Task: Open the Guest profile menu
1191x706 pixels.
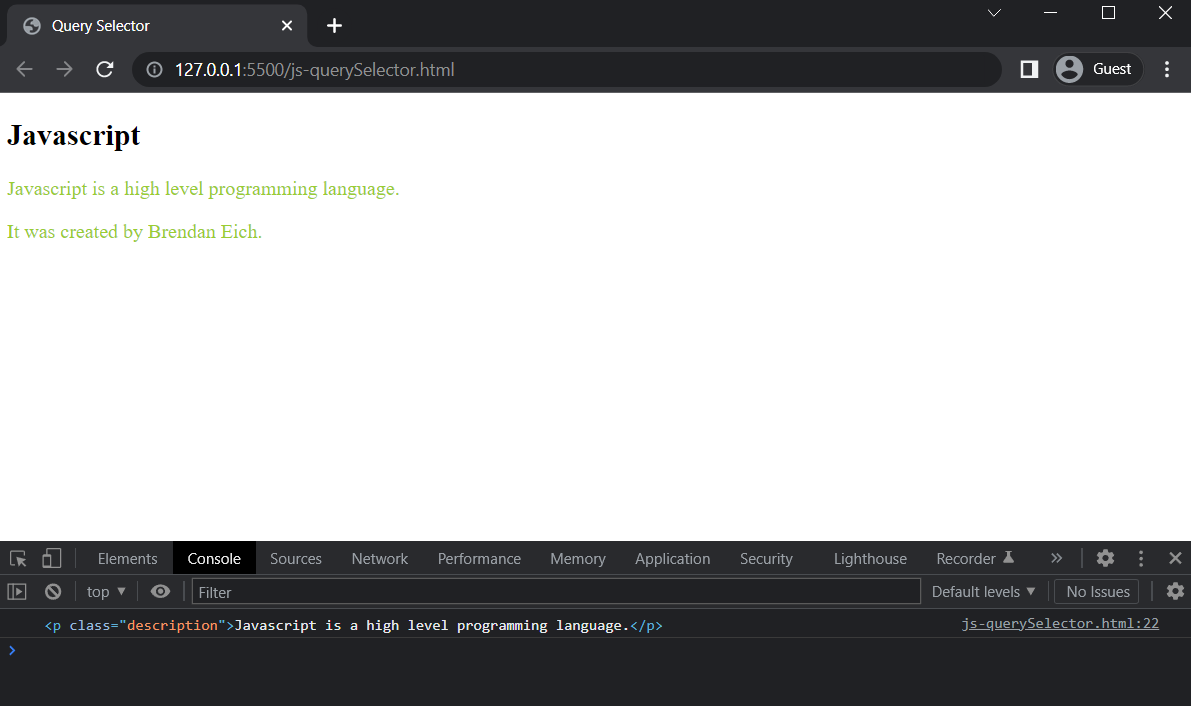Action: tap(1098, 69)
